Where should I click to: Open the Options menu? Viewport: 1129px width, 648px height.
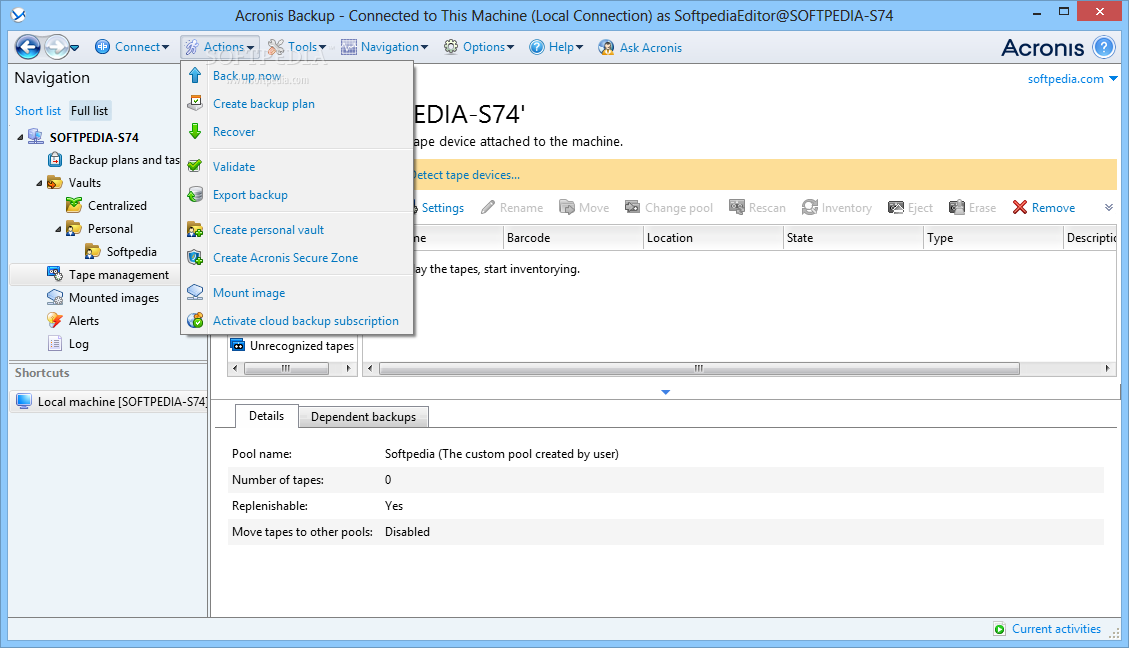click(x=479, y=48)
